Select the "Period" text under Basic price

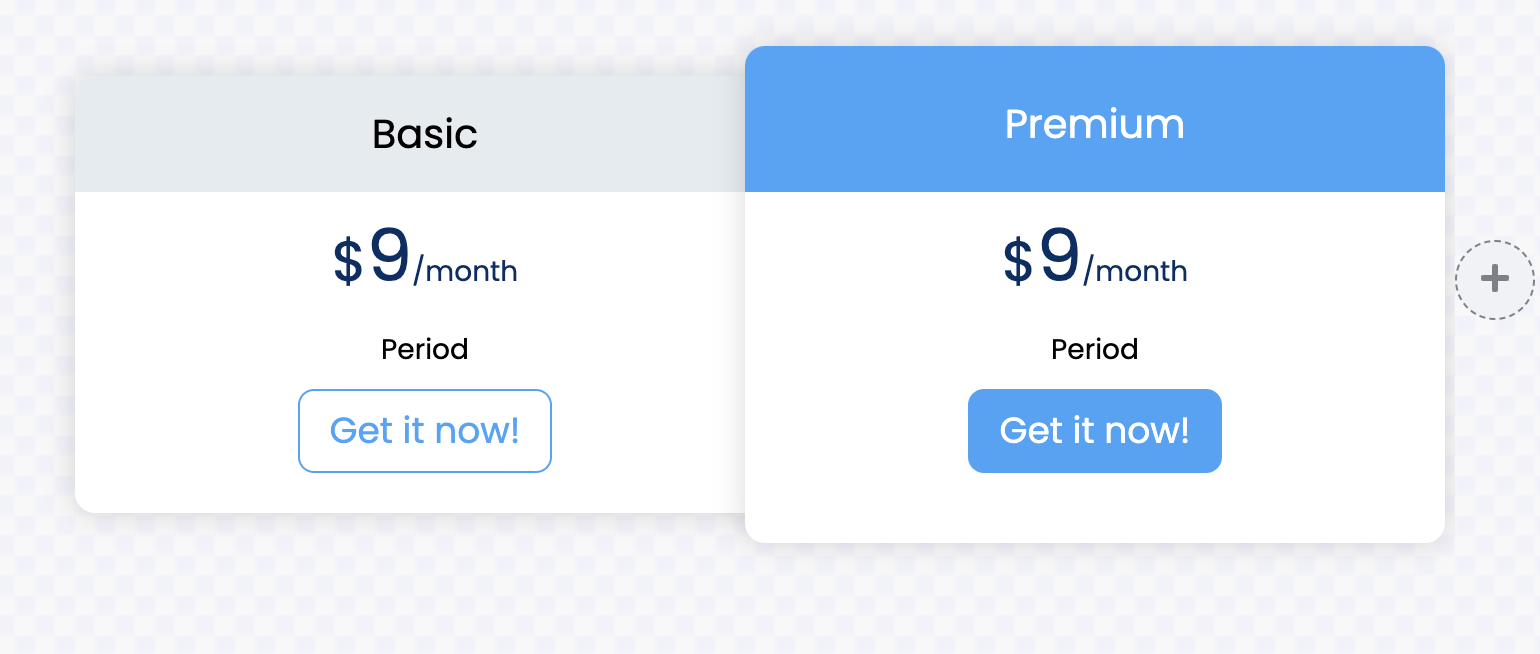[x=424, y=349]
